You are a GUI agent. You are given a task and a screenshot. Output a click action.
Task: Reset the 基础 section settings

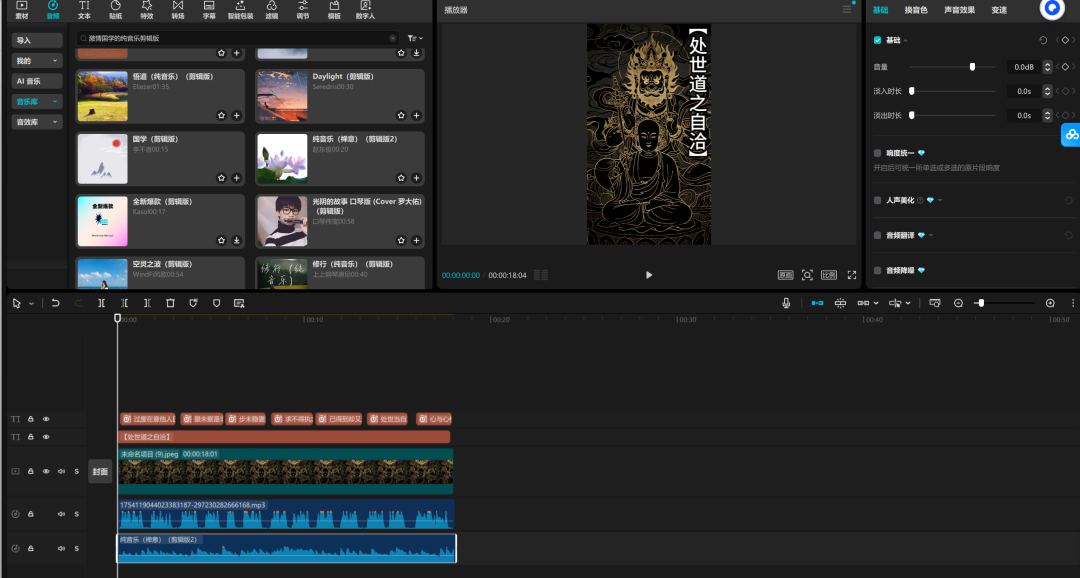pos(1043,40)
